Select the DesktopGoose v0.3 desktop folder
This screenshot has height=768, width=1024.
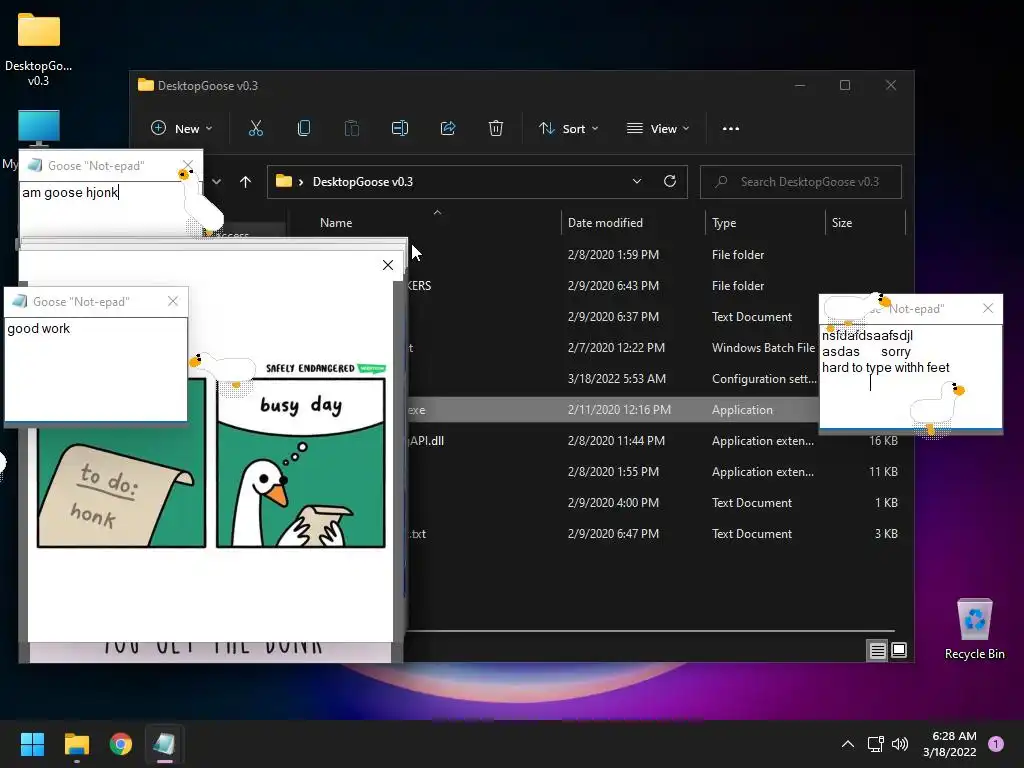39,49
